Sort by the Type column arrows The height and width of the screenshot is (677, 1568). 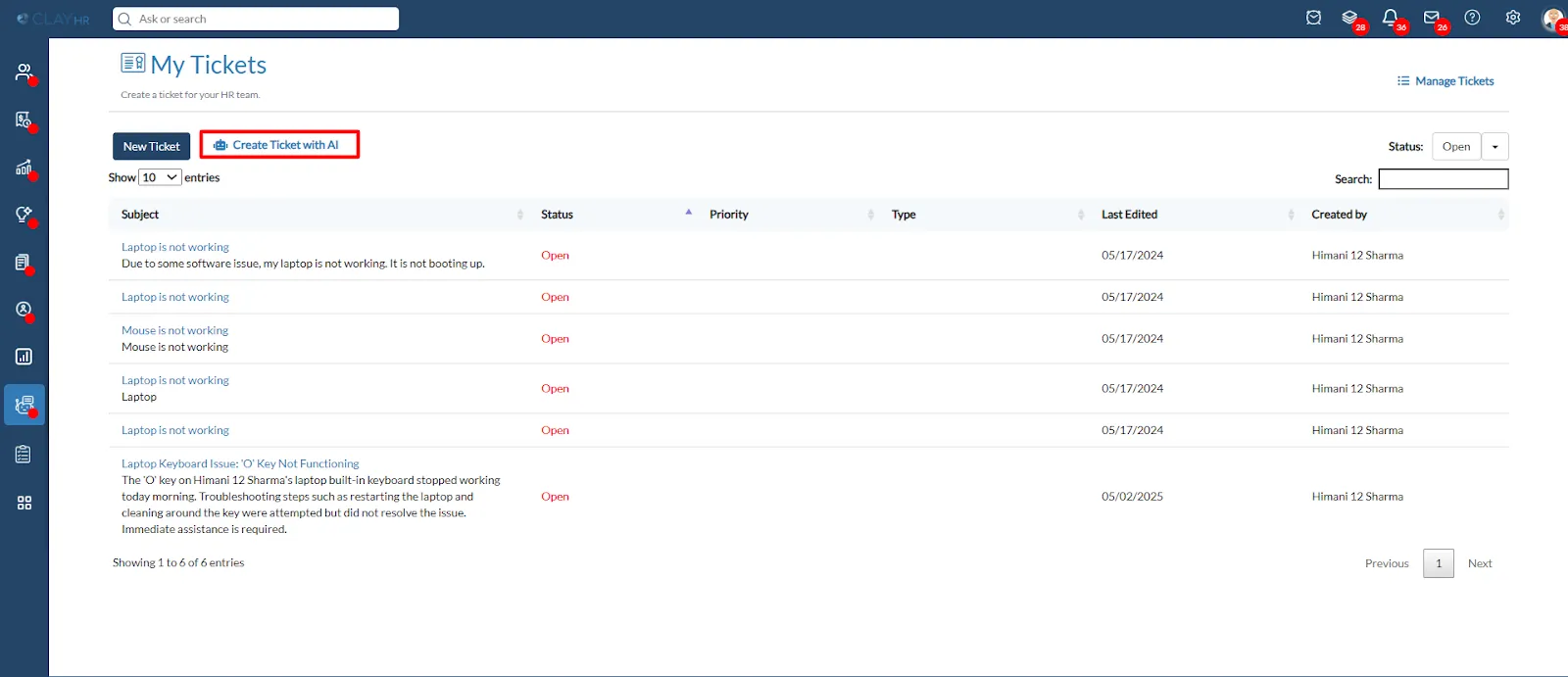[1081, 215]
